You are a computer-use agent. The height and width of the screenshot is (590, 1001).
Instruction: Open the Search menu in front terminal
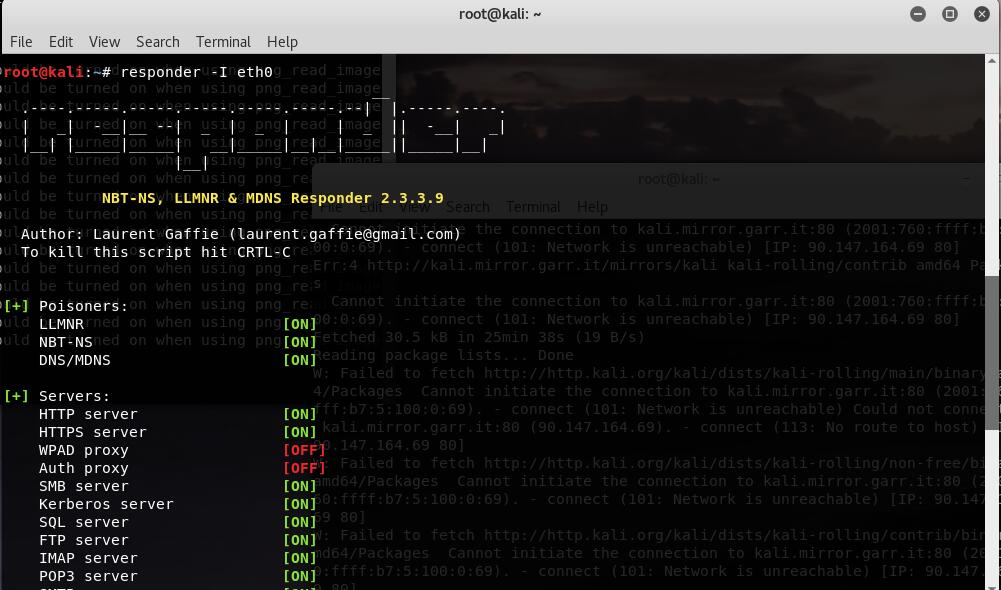[x=158, y=42]
